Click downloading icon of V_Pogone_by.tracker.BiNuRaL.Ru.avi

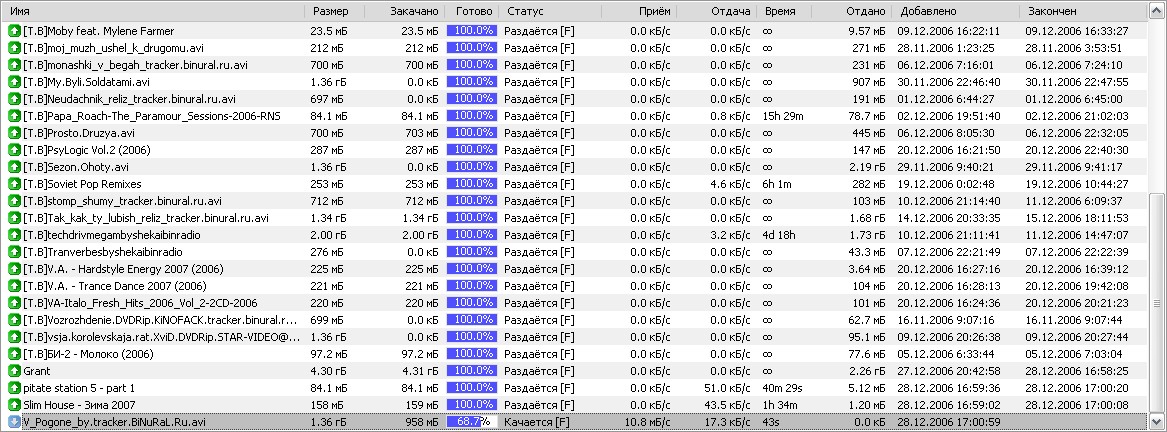tap(14, 422)
